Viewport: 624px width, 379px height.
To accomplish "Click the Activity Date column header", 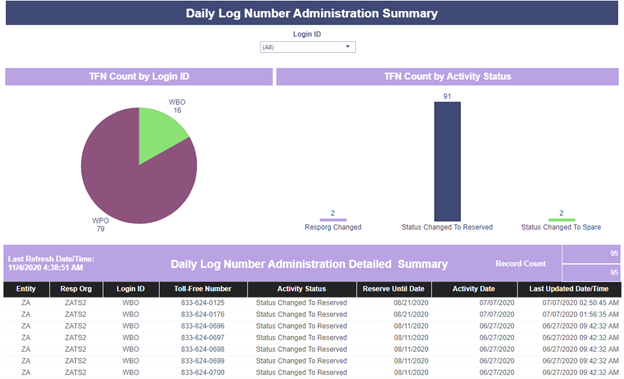I will [x=474, y=289].
